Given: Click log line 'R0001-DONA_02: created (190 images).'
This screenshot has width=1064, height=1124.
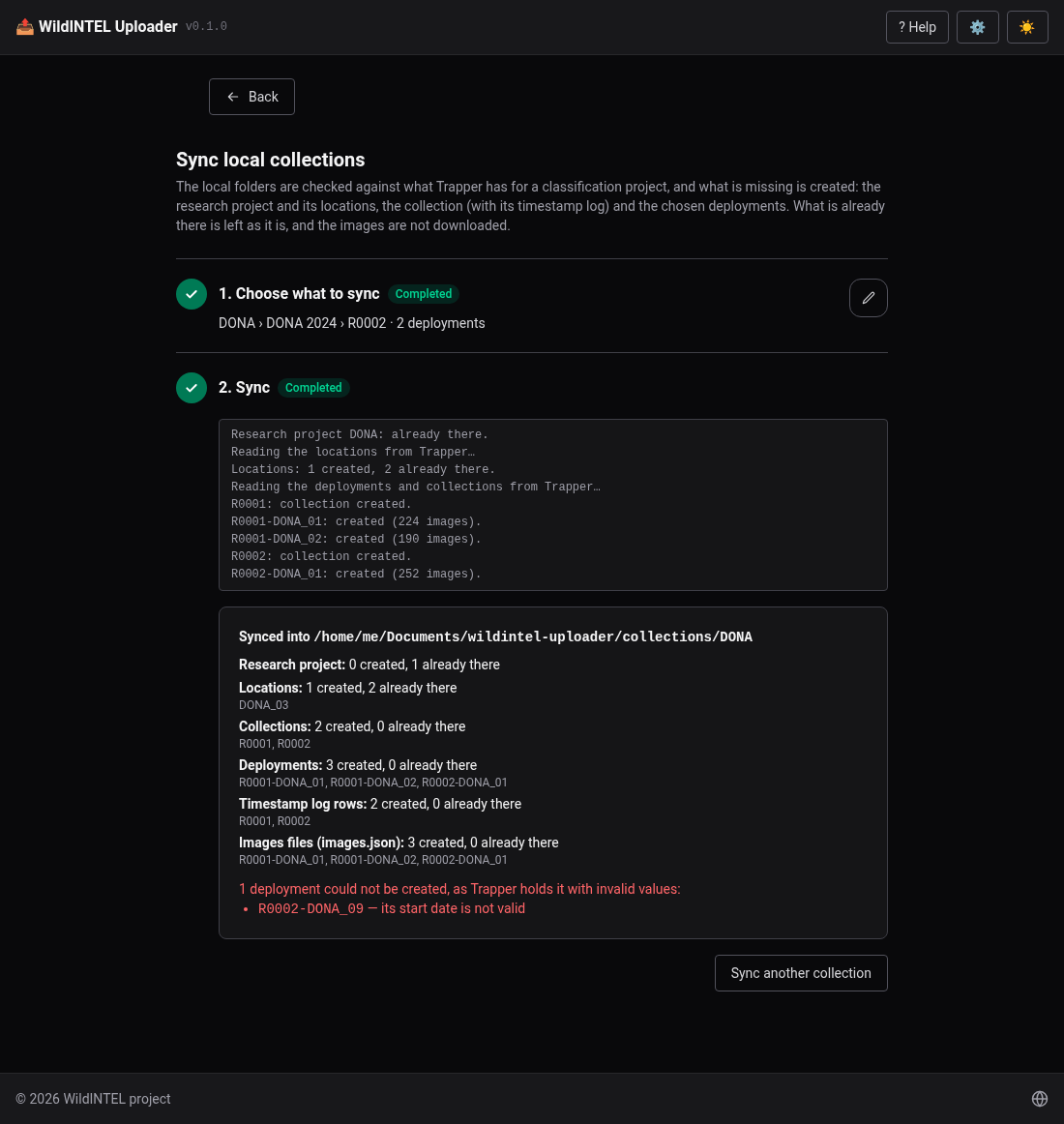Looking at the screenshot, I should pyautogui.click(x=356, y=539).
